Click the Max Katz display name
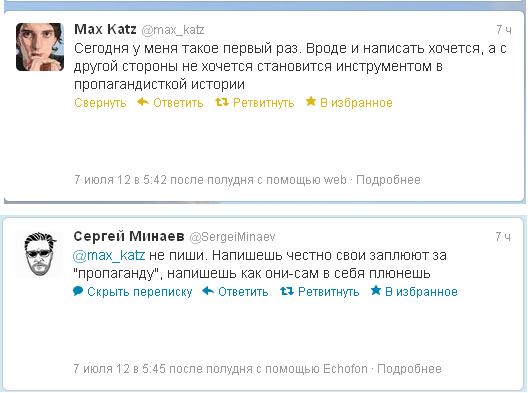This screenshot has height=393, width=531. [x=105, y=29]
